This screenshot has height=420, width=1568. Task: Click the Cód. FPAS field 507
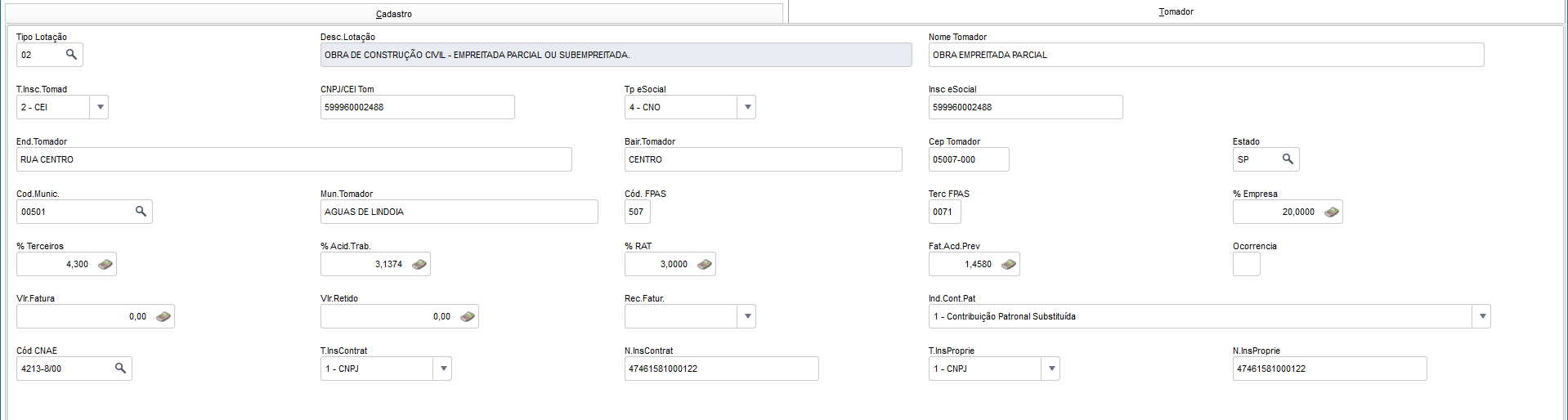tap(637, 212)
